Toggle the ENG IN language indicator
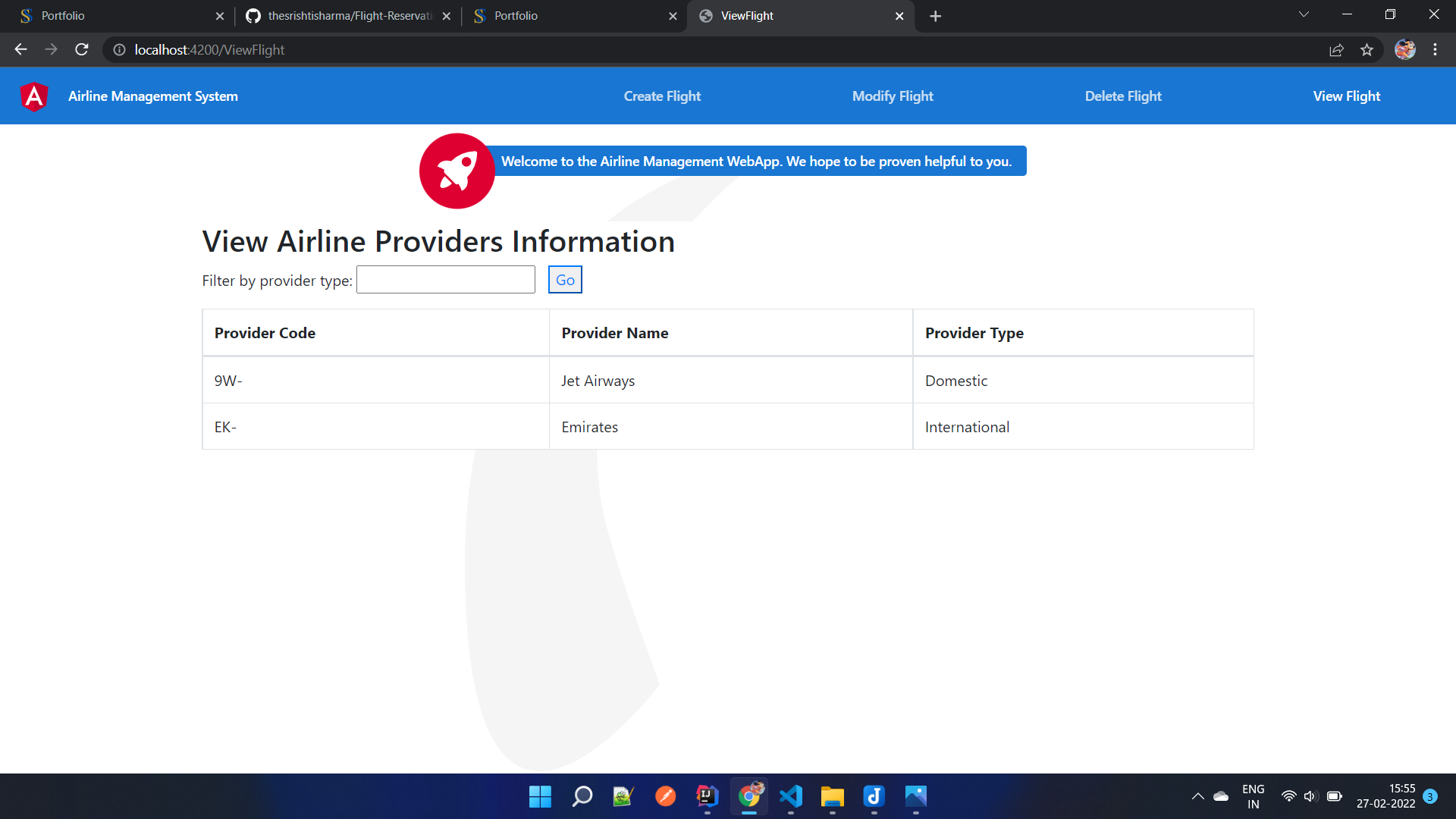 coord(1253,795)
